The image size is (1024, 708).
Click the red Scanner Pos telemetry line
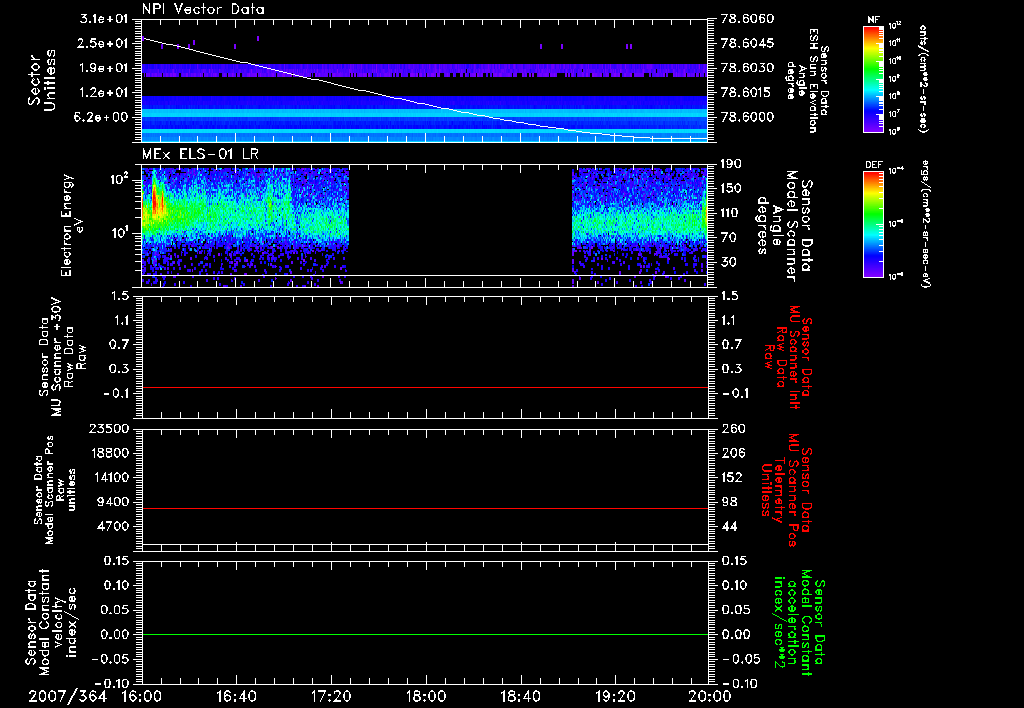[x=425, y=509]
